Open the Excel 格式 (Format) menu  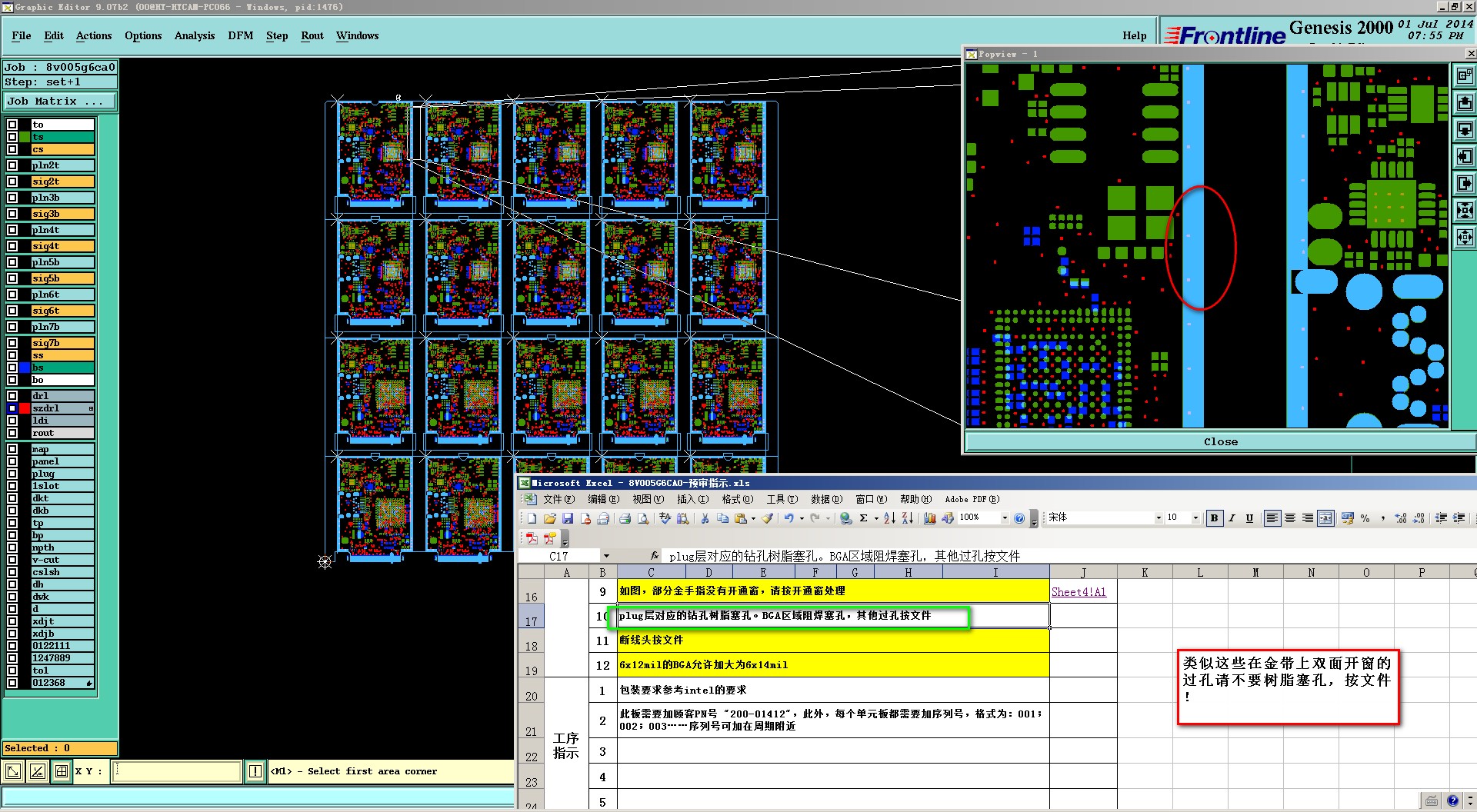click(737, 500)
